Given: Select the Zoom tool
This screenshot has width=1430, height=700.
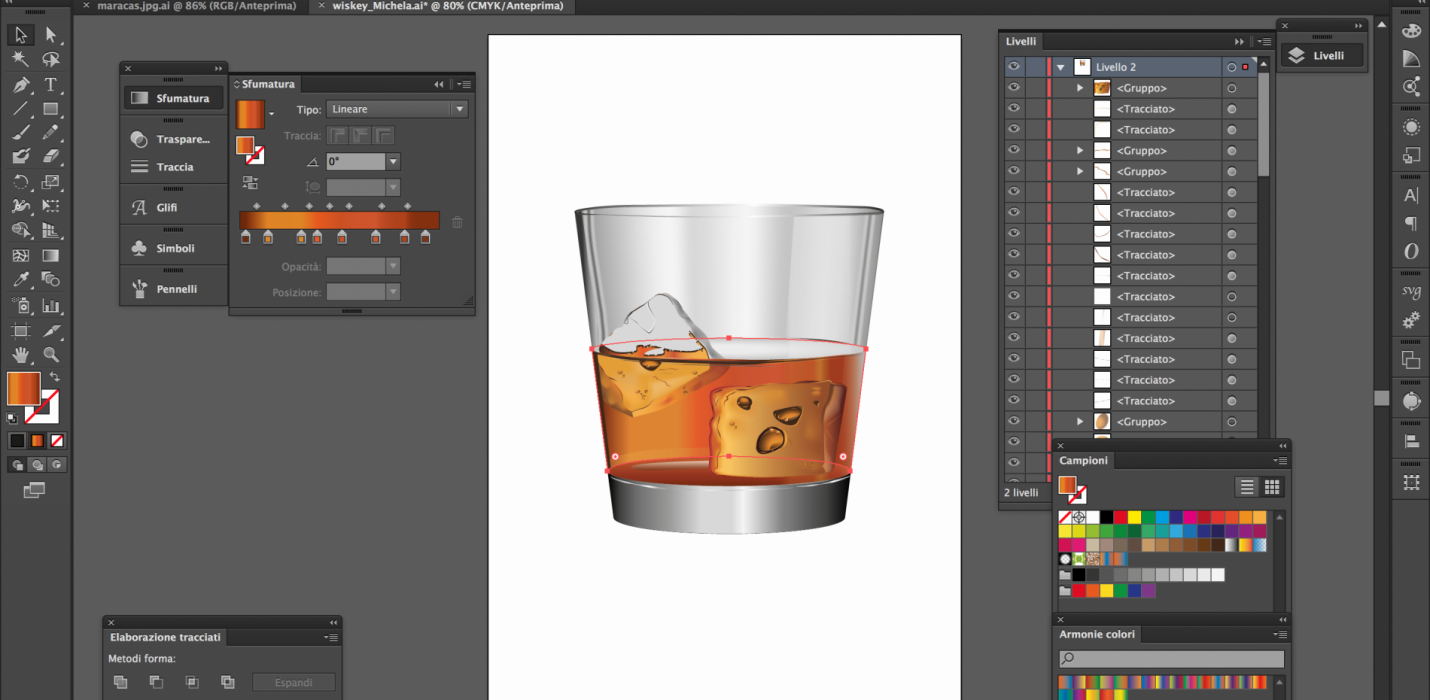Looking at the screenshot, I should [50, 354].
